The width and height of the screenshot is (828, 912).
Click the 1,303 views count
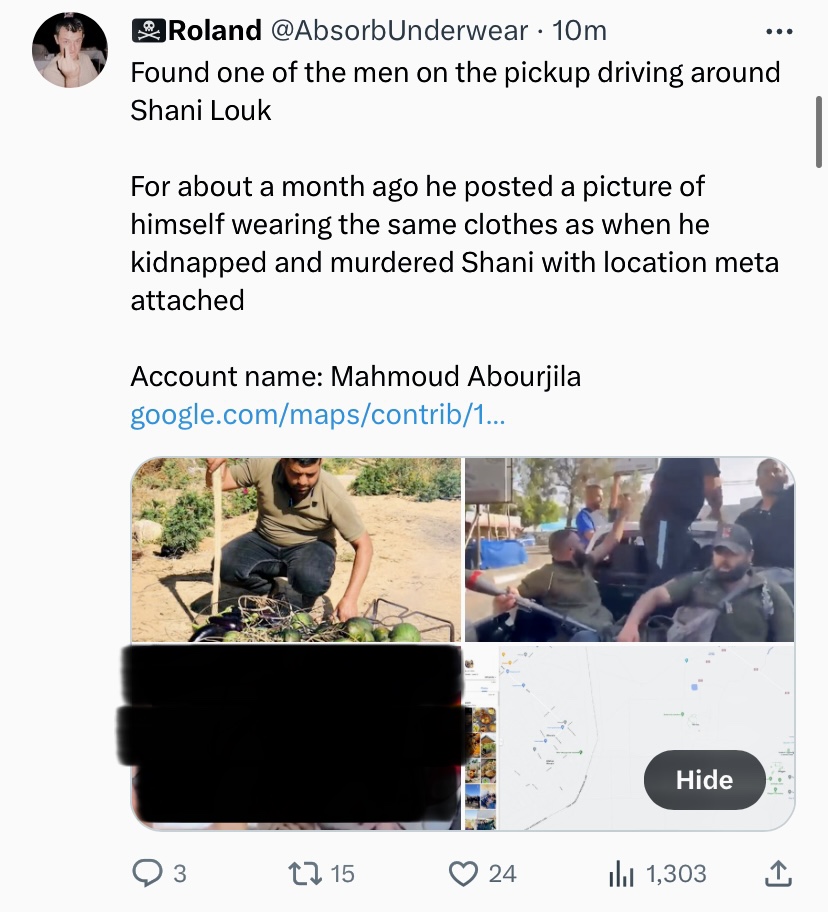[x=676, y=873]
